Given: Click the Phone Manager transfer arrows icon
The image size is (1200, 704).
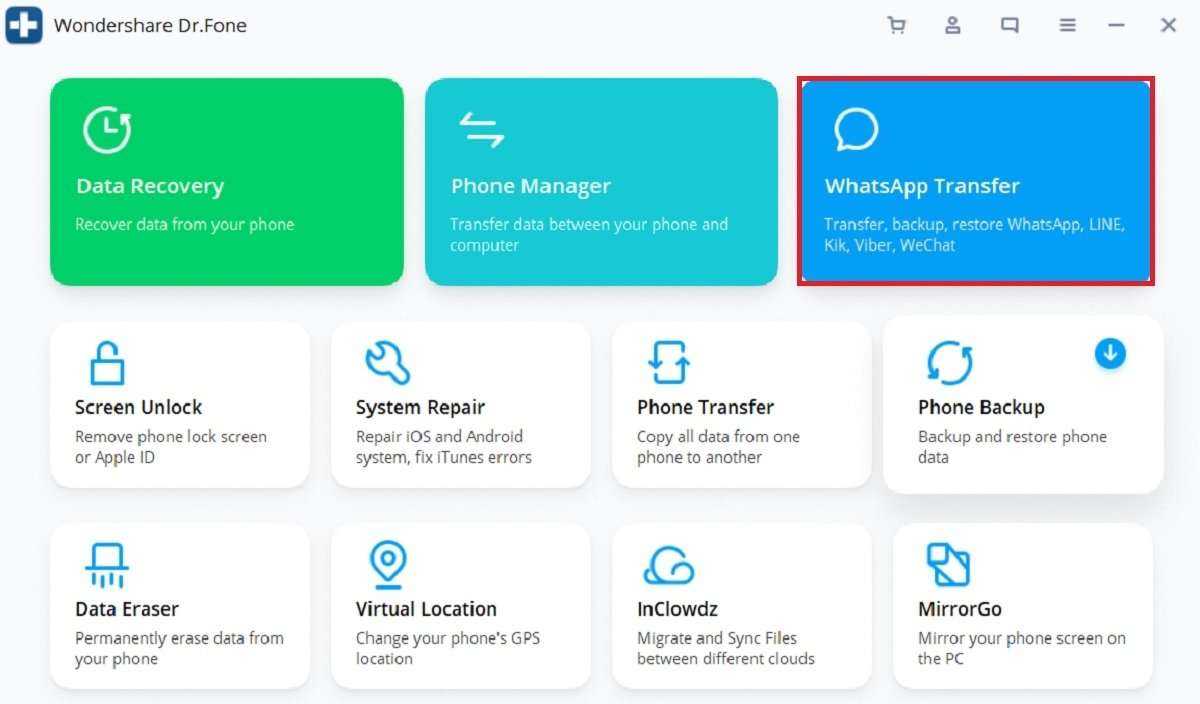Looking at the screenshot, I should [x=481, y=129].
